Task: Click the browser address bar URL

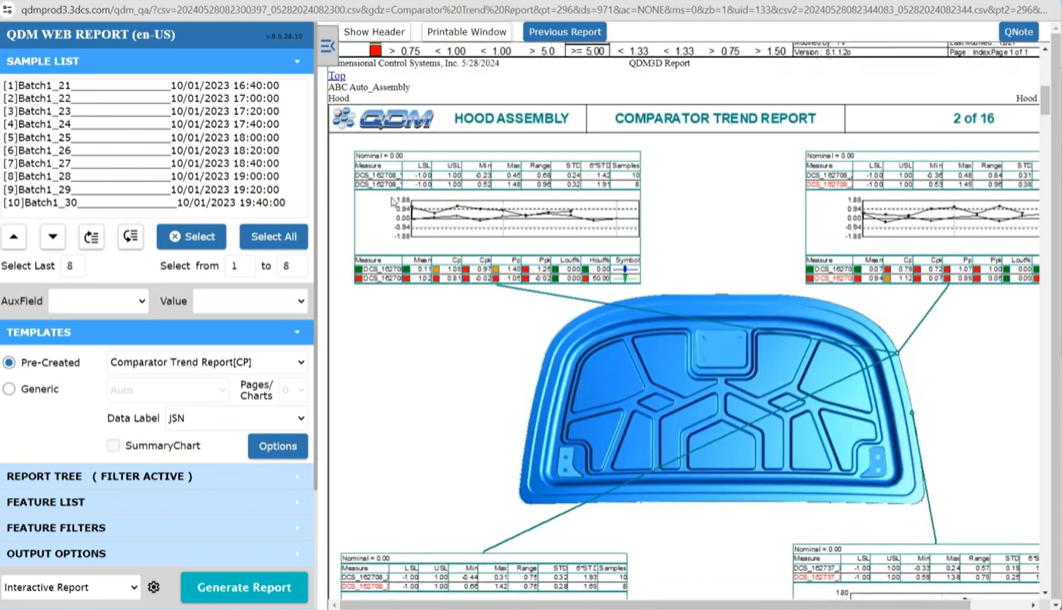Action: point(535,9)
